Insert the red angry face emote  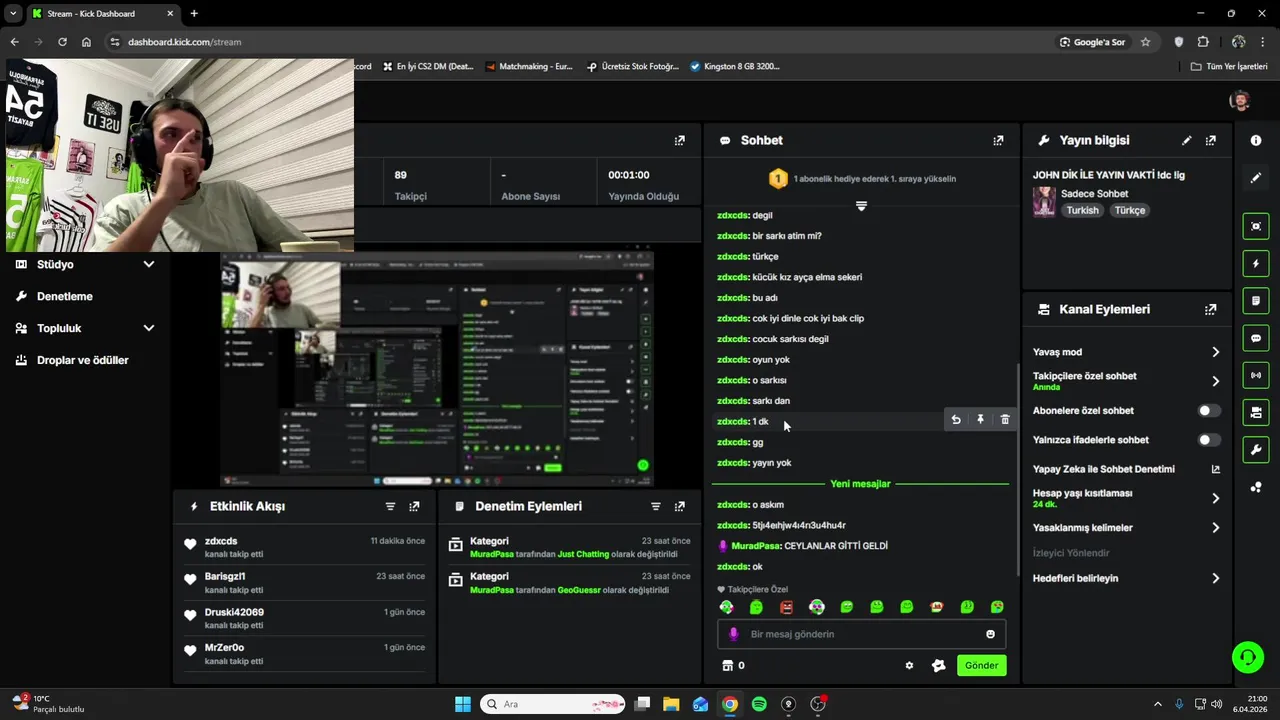click(x=787, y=607)
